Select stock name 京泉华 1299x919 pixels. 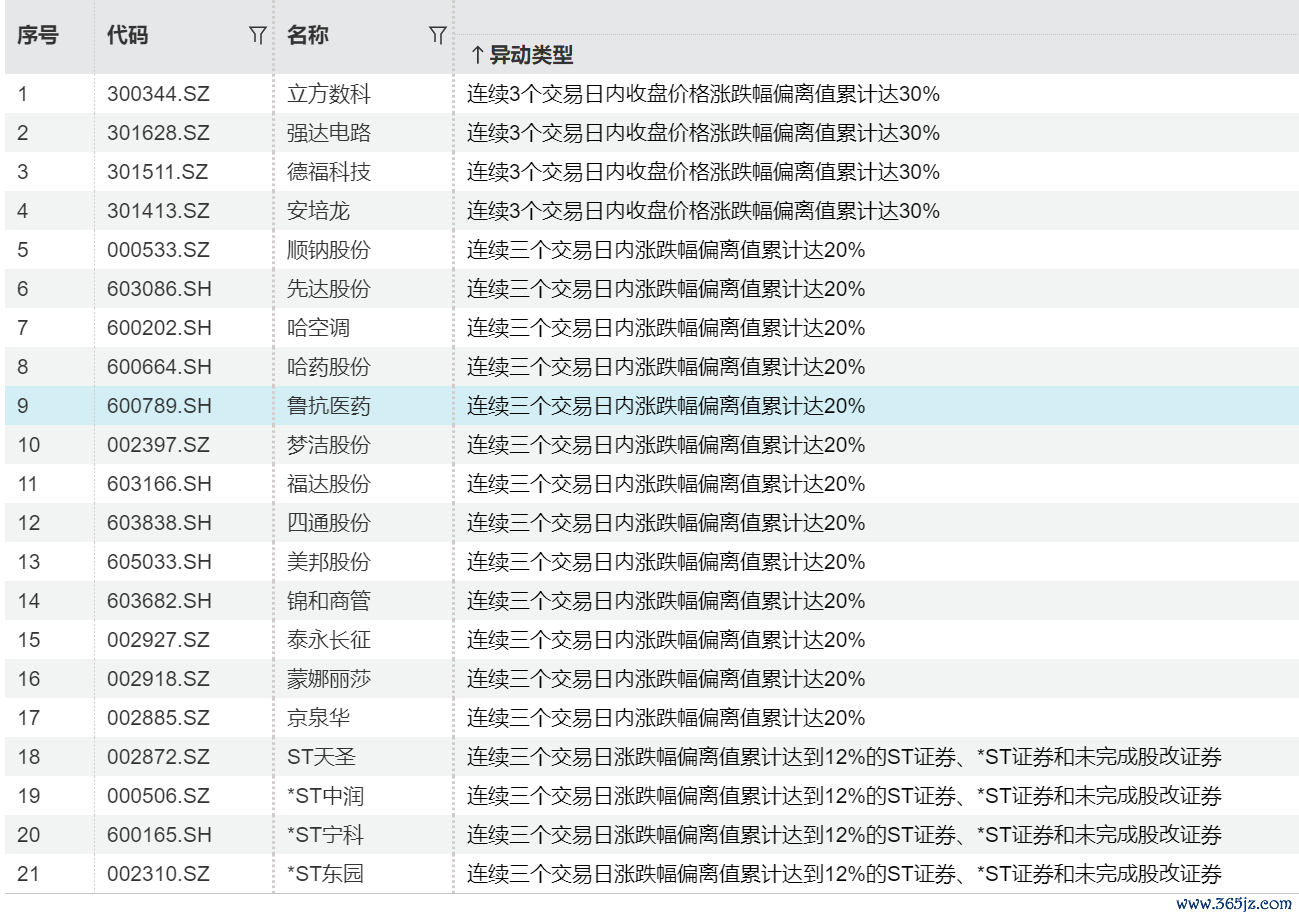pyautogui.click(x=319, y=718)
